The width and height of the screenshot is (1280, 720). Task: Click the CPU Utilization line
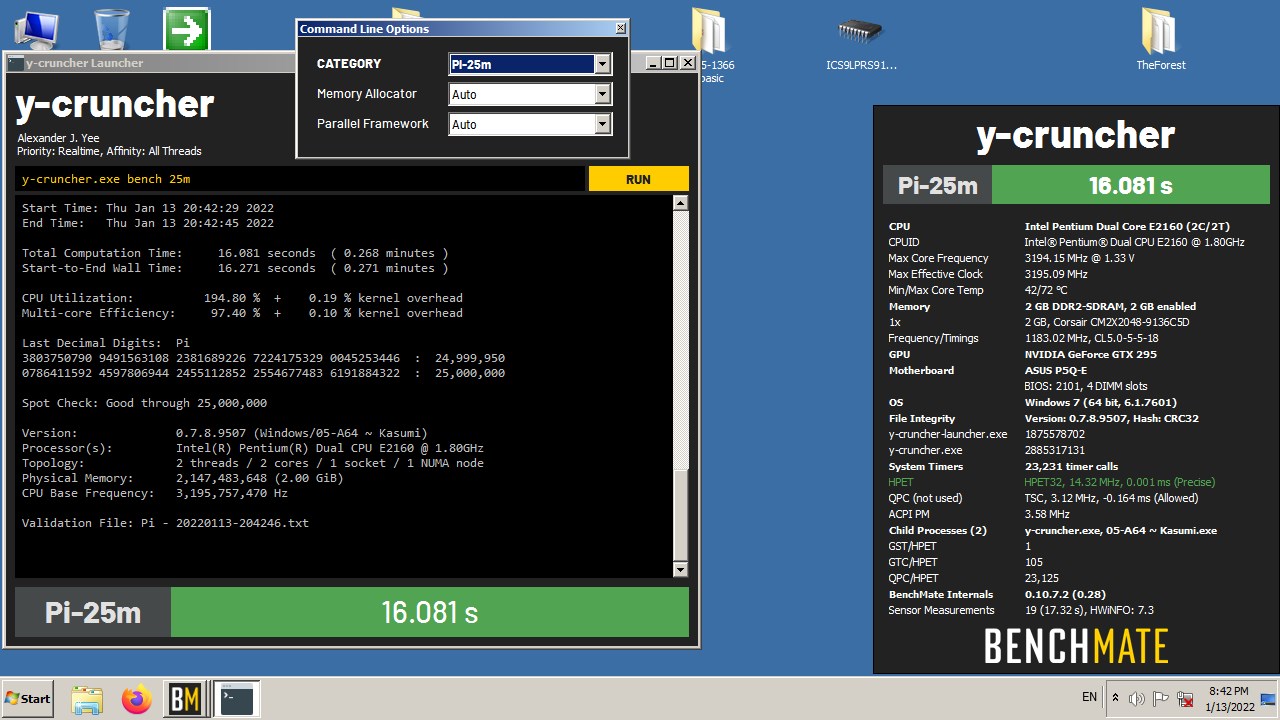point(242,298)
